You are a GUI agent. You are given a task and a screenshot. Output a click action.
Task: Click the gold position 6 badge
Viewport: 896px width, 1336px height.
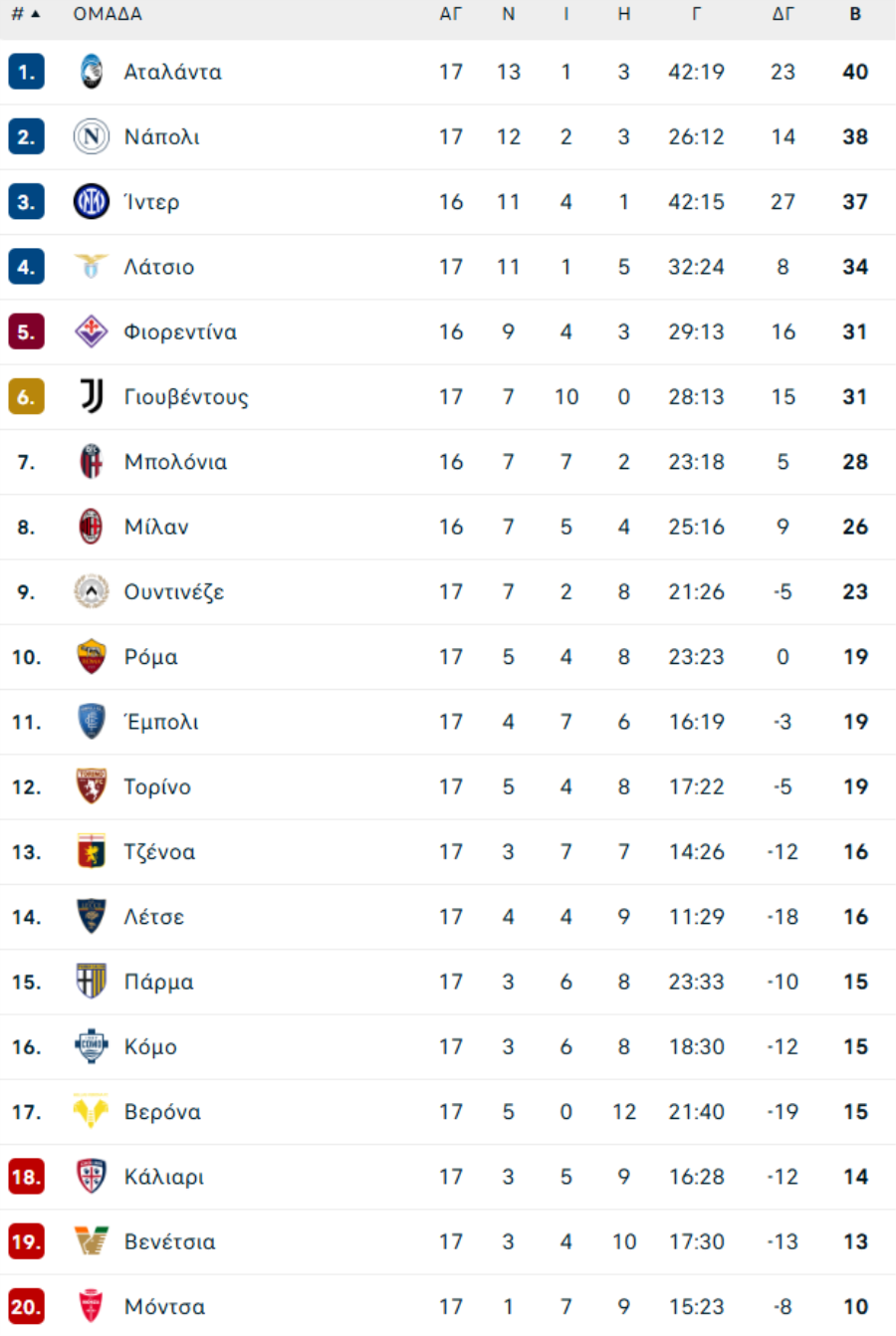click(x=26, y=396)
